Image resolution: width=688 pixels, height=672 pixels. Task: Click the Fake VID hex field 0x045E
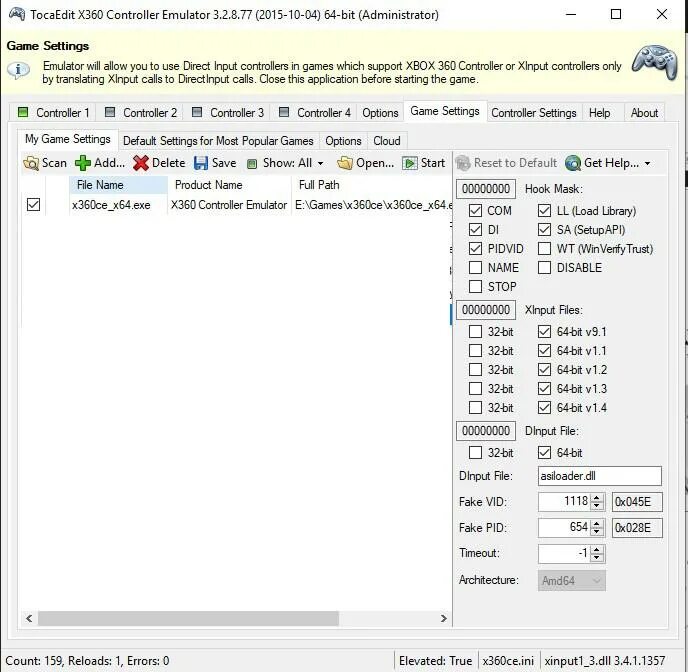(637, 502)
